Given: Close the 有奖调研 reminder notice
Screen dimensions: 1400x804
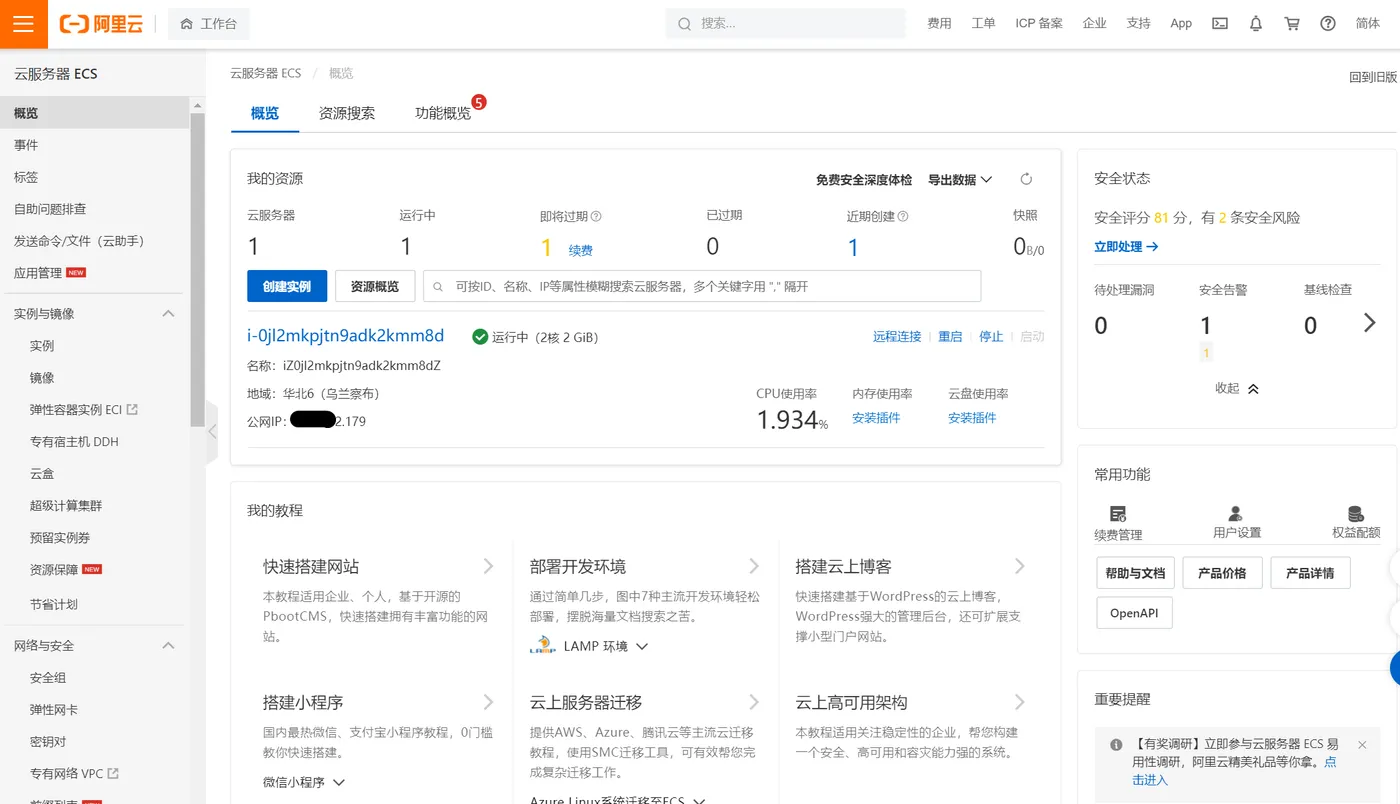Looking at the screenshot, I should click(1362, 745).
